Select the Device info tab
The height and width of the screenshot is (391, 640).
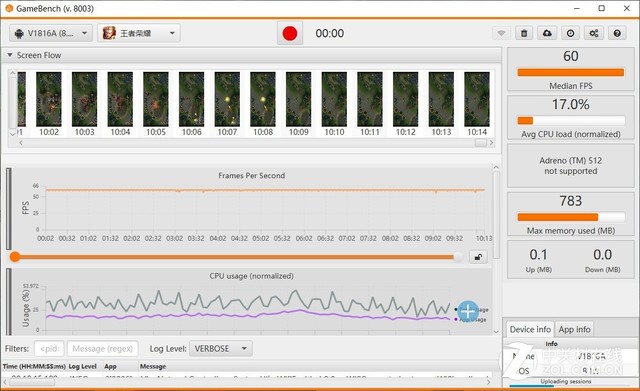click(530, 329)
